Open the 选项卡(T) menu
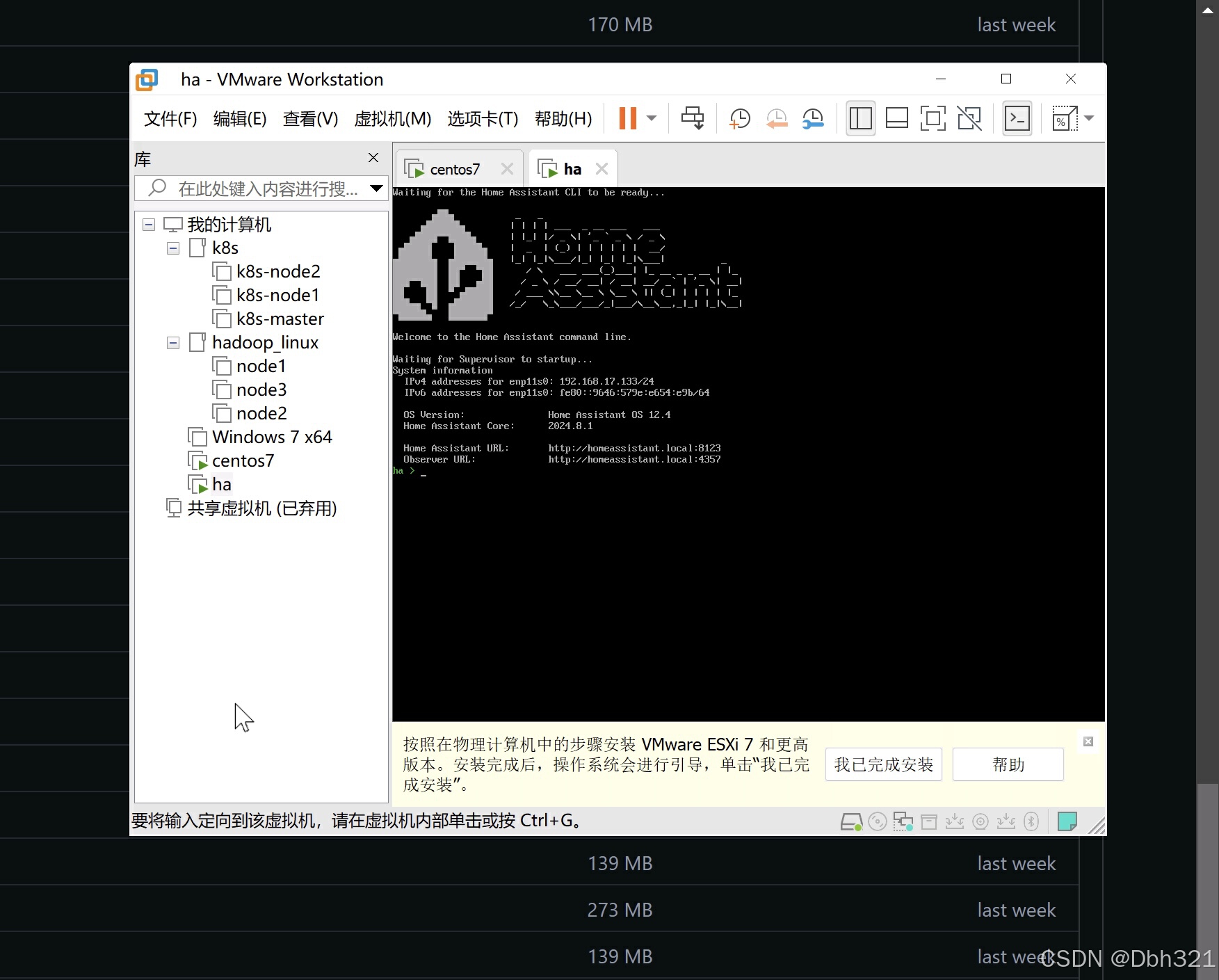1219x980 pixels. [x=483, y=119]
